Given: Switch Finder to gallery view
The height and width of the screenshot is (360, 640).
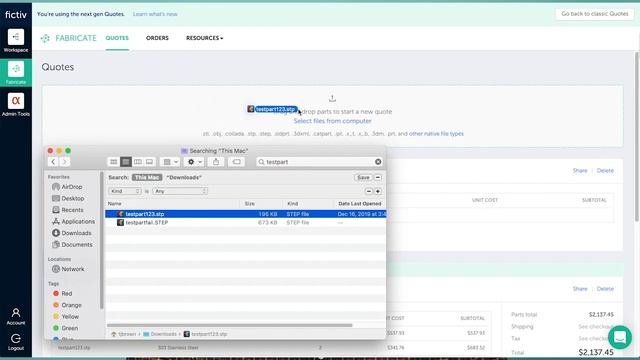Looking at the screenshot, I should coord(149,162).
